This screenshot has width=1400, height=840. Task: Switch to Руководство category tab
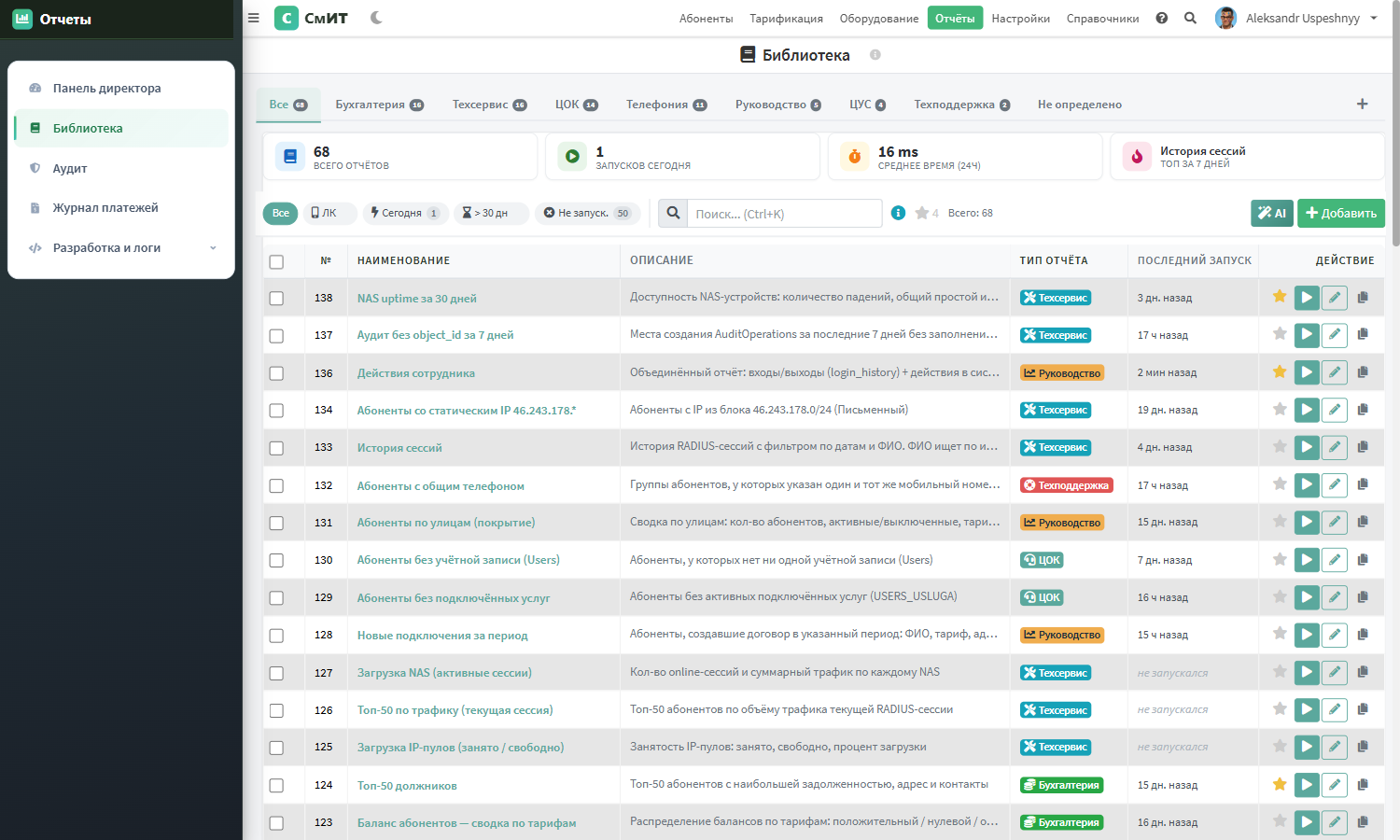[777, 105]
